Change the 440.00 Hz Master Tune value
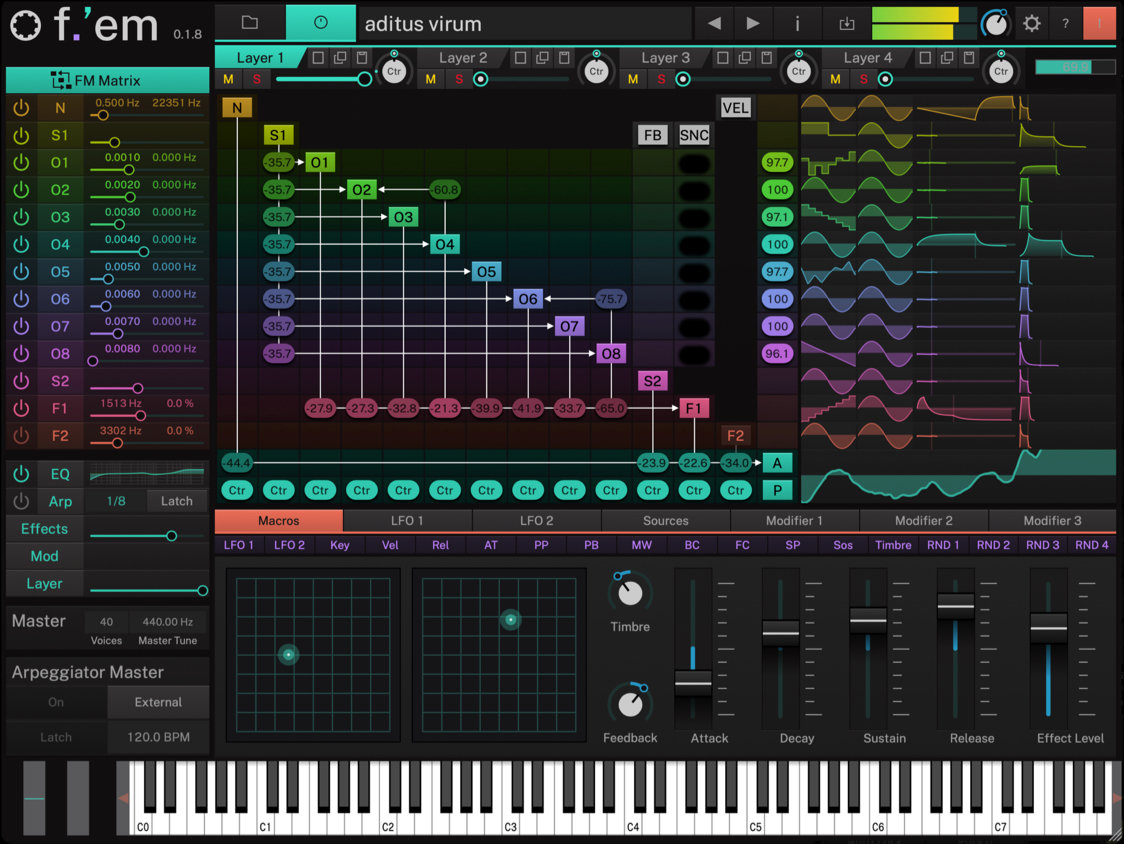Viewport: 1124px width, 844px height. pos(167,622)
